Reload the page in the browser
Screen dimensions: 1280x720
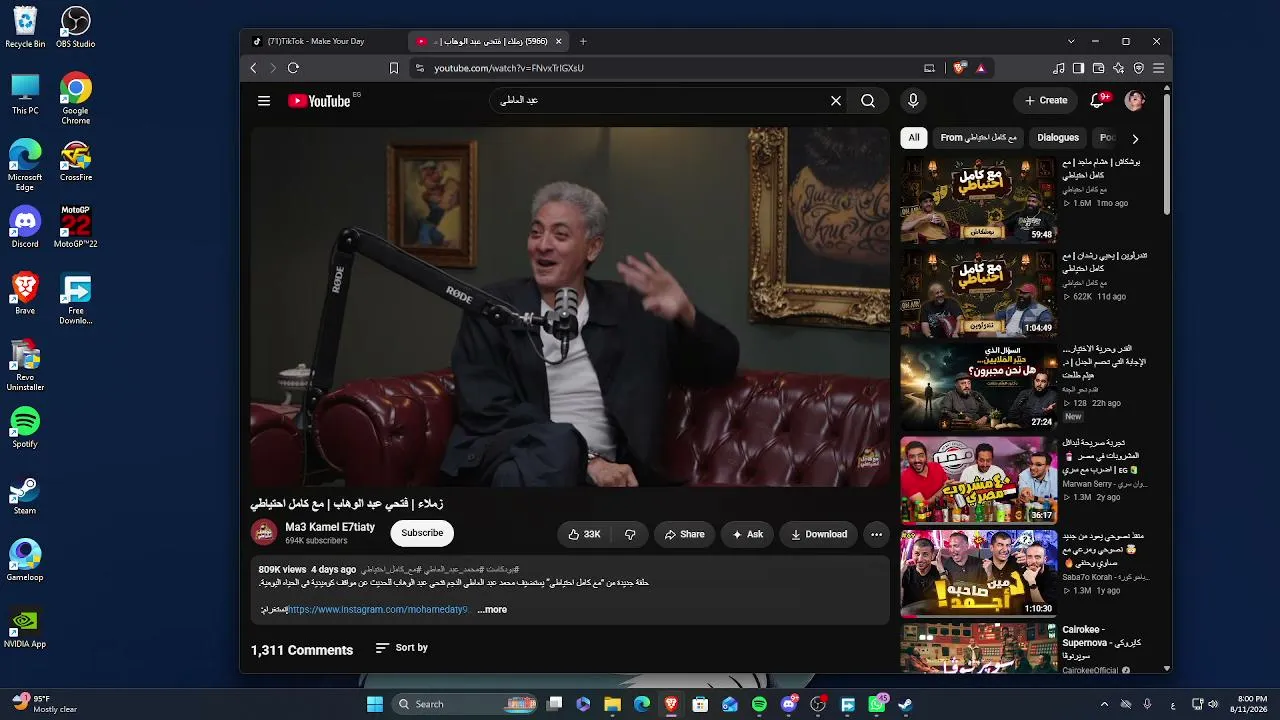click(x=293, y=68)
